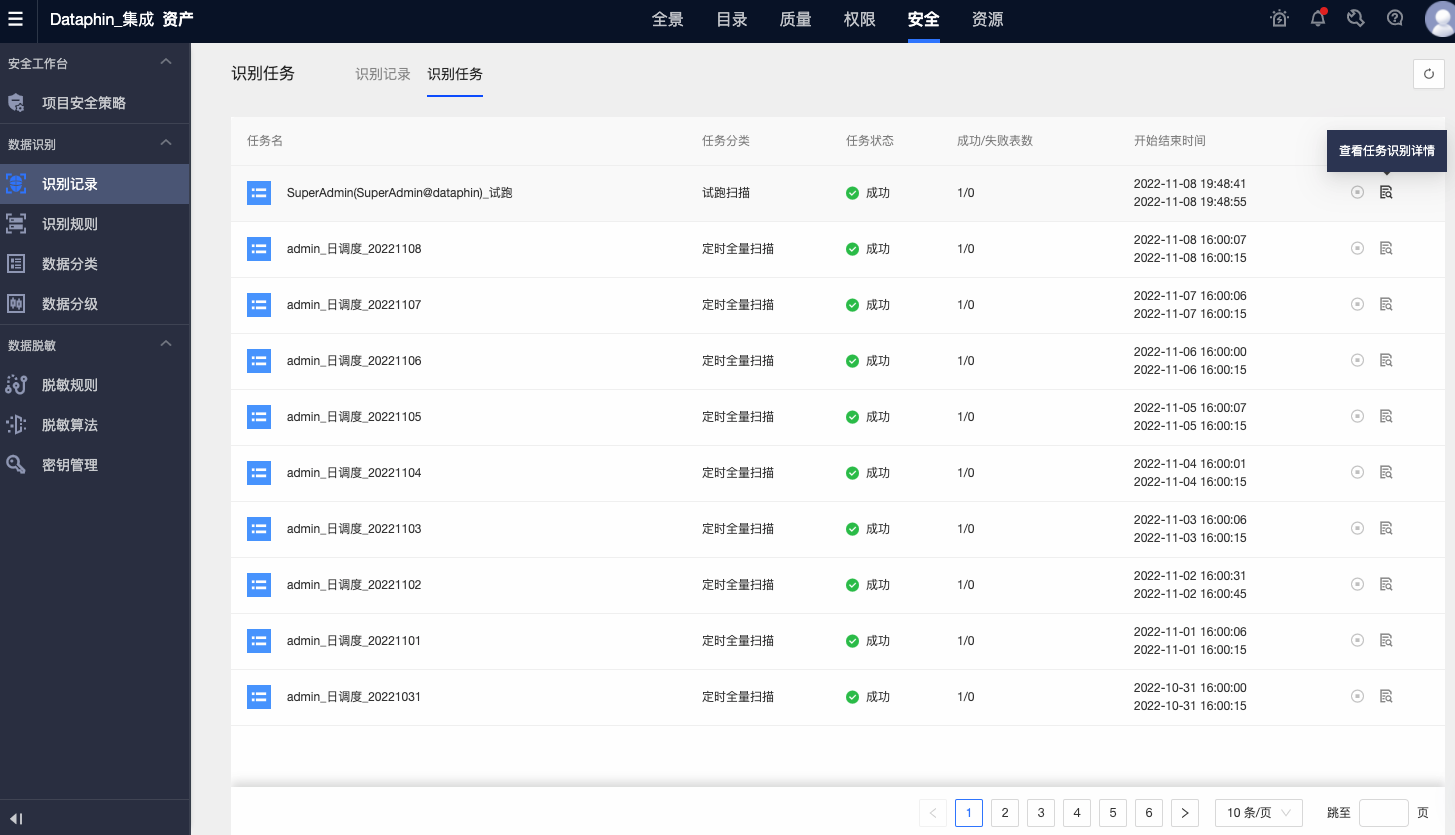Click the wrench tool icon in top bar

1355,18
